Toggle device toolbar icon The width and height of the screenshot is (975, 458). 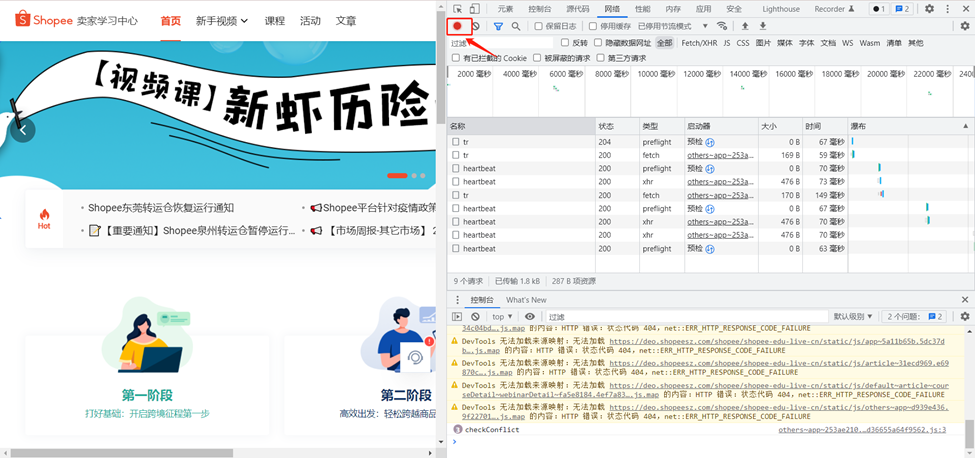pyautogui.click(x=474, y=9)
